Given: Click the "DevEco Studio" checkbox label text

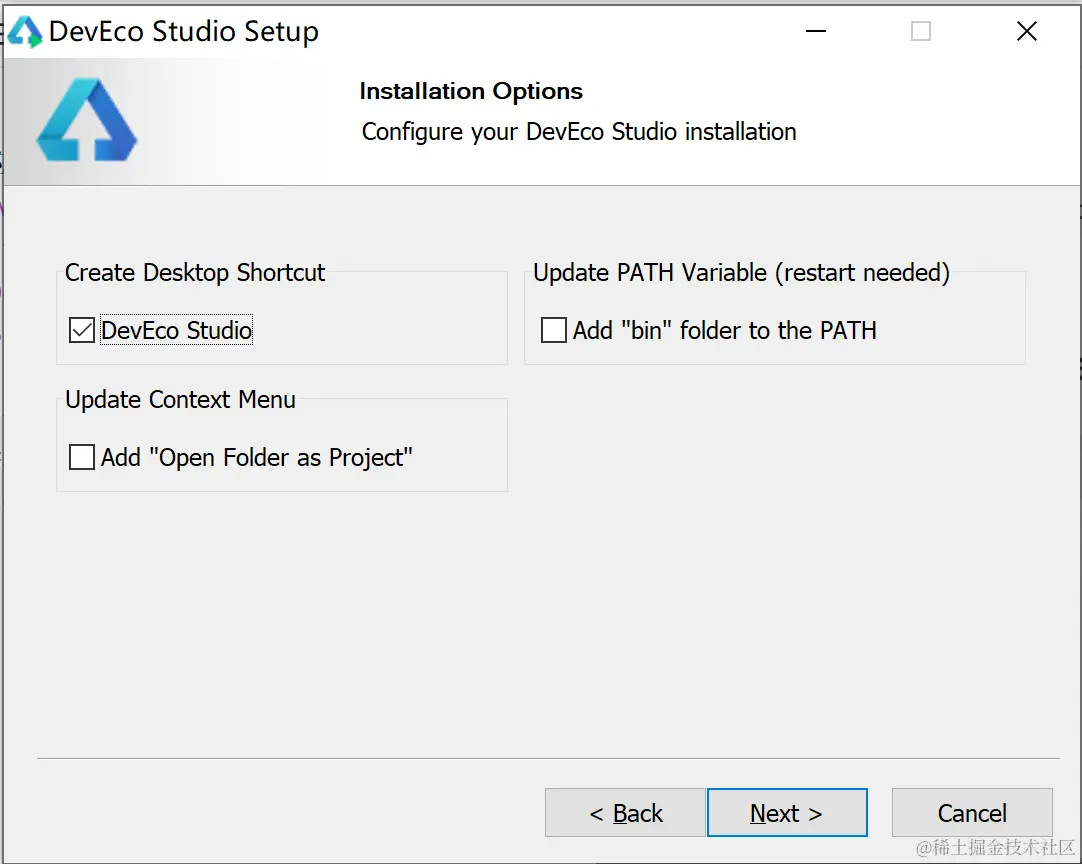Looking at the screenshot, I should 177,331.
